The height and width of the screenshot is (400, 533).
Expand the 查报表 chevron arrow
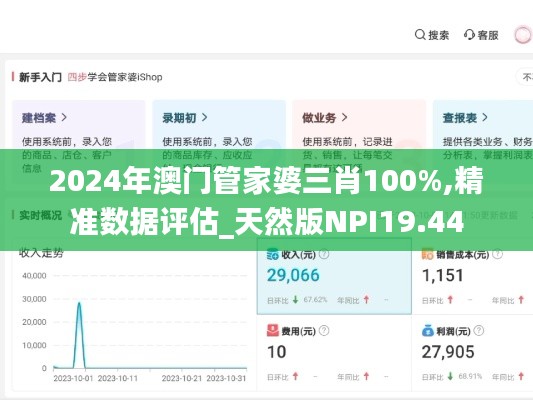pos(485,118)
